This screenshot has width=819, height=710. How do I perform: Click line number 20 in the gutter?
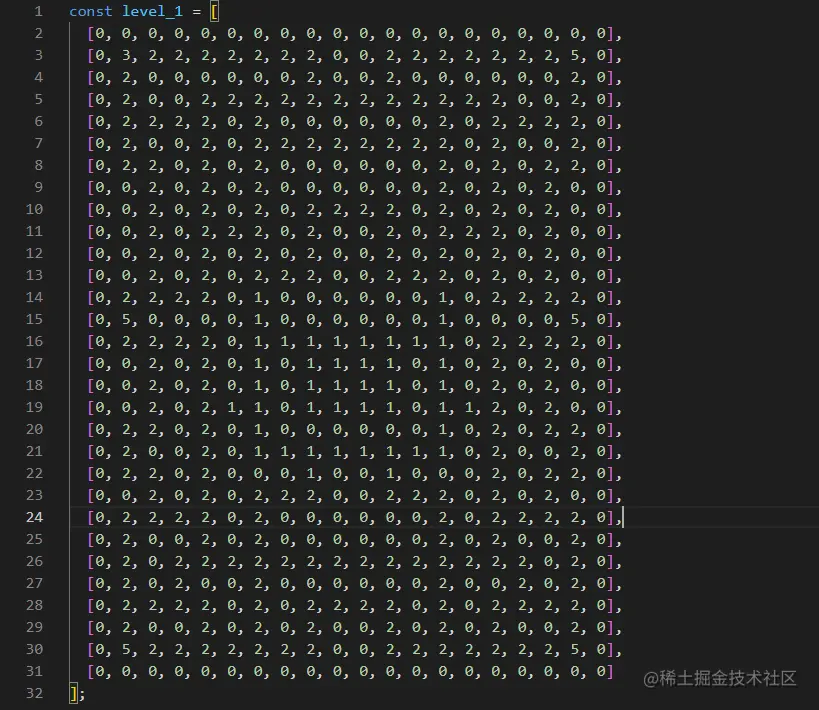click(x=34, y=429)
